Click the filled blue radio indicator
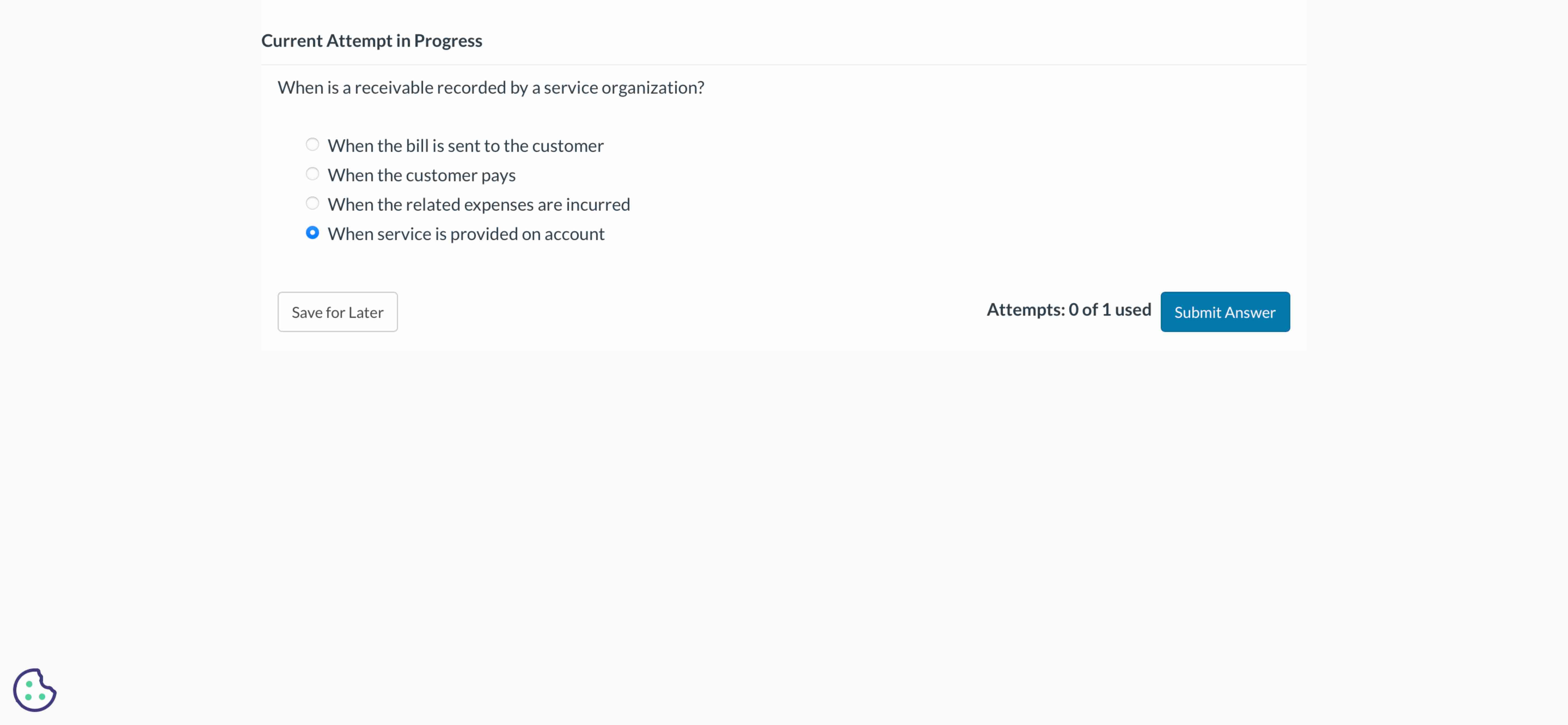The width and height of the screenshot is (1568, 725). [x=312, y=232]
